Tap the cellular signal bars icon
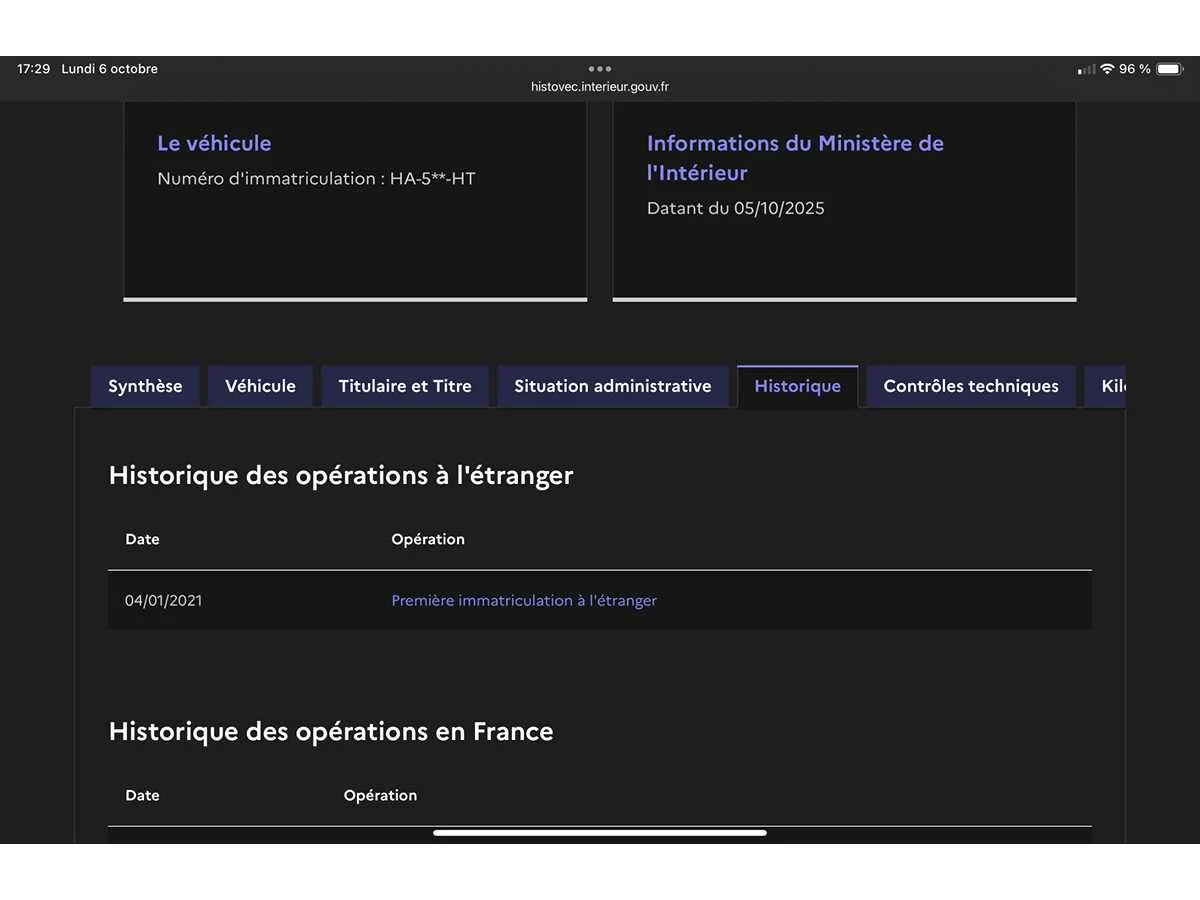 [1086, 70]
